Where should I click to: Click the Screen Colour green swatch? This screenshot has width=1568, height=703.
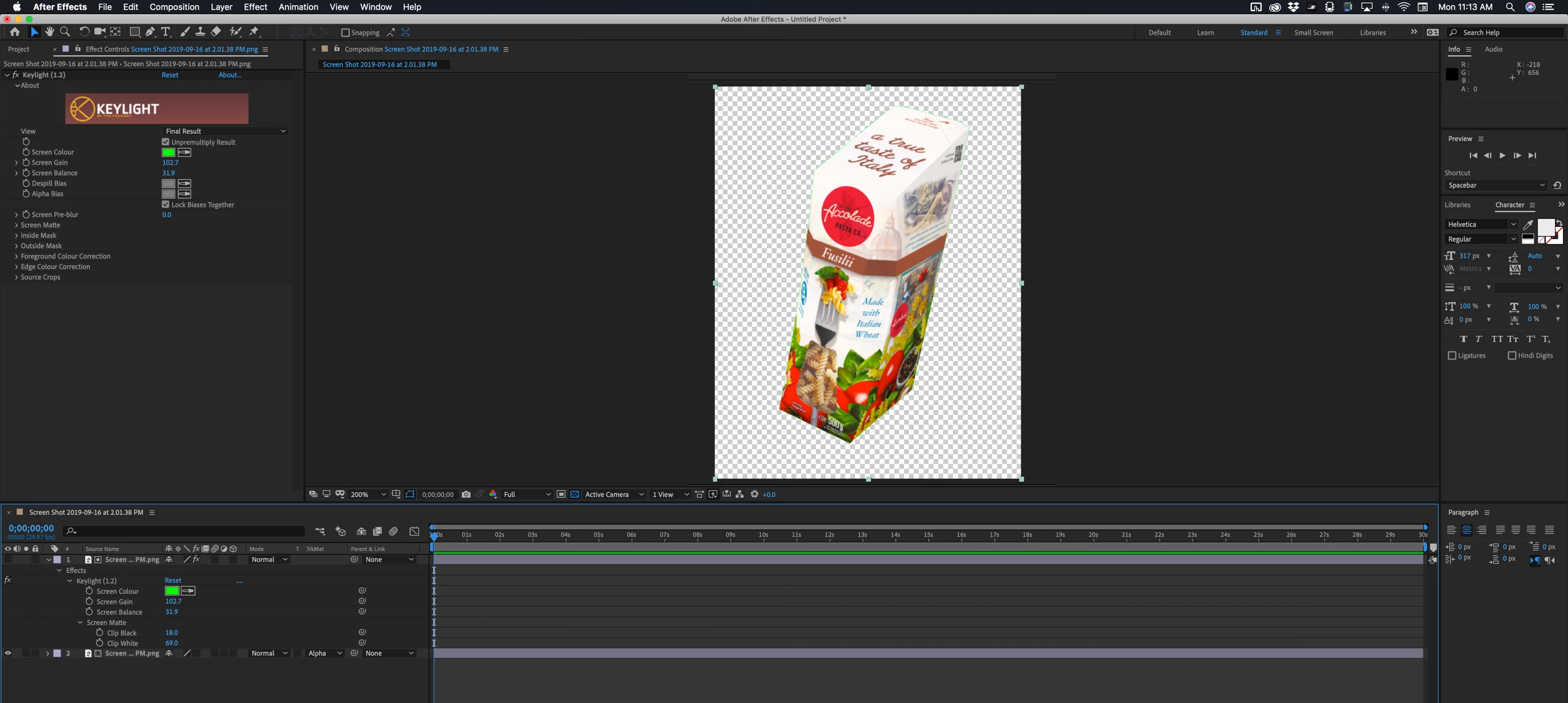click(x=168, y=153)
